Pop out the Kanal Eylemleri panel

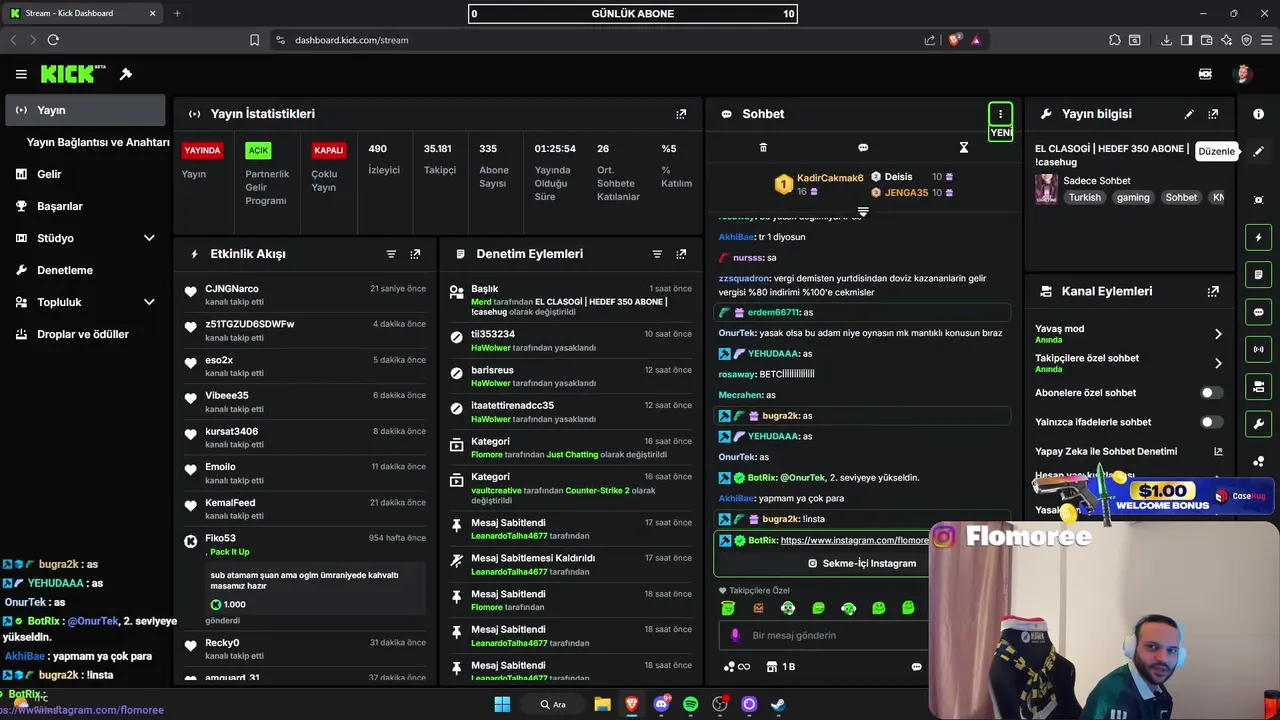(1213, 292)
